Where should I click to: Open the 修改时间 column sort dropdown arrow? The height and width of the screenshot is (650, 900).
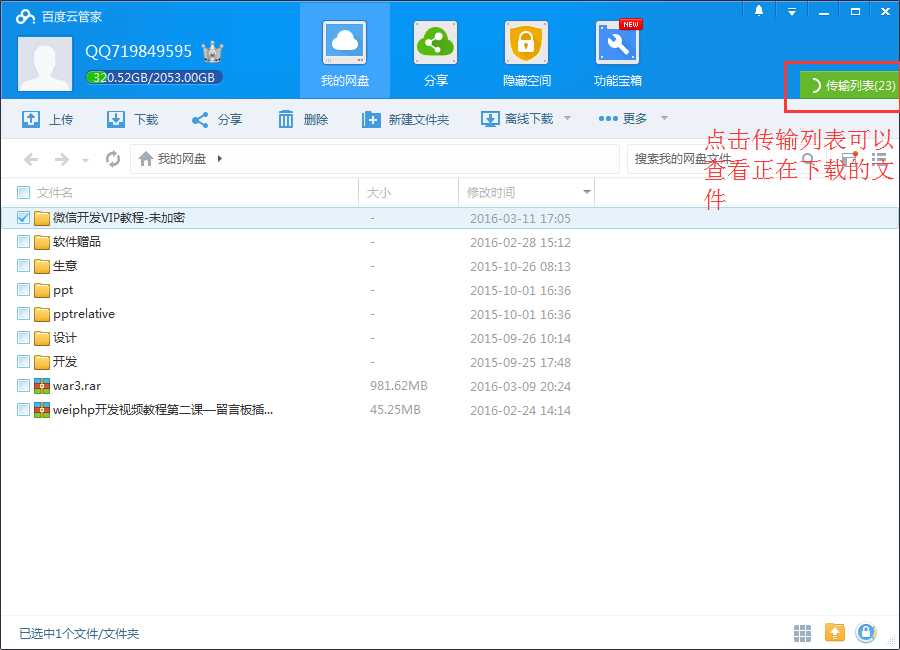[x=587, y=192]
